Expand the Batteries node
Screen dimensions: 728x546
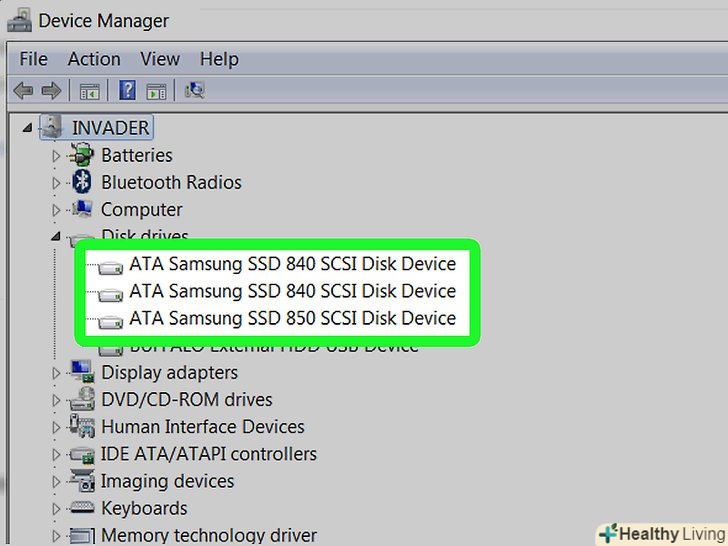tap(56, 156)
